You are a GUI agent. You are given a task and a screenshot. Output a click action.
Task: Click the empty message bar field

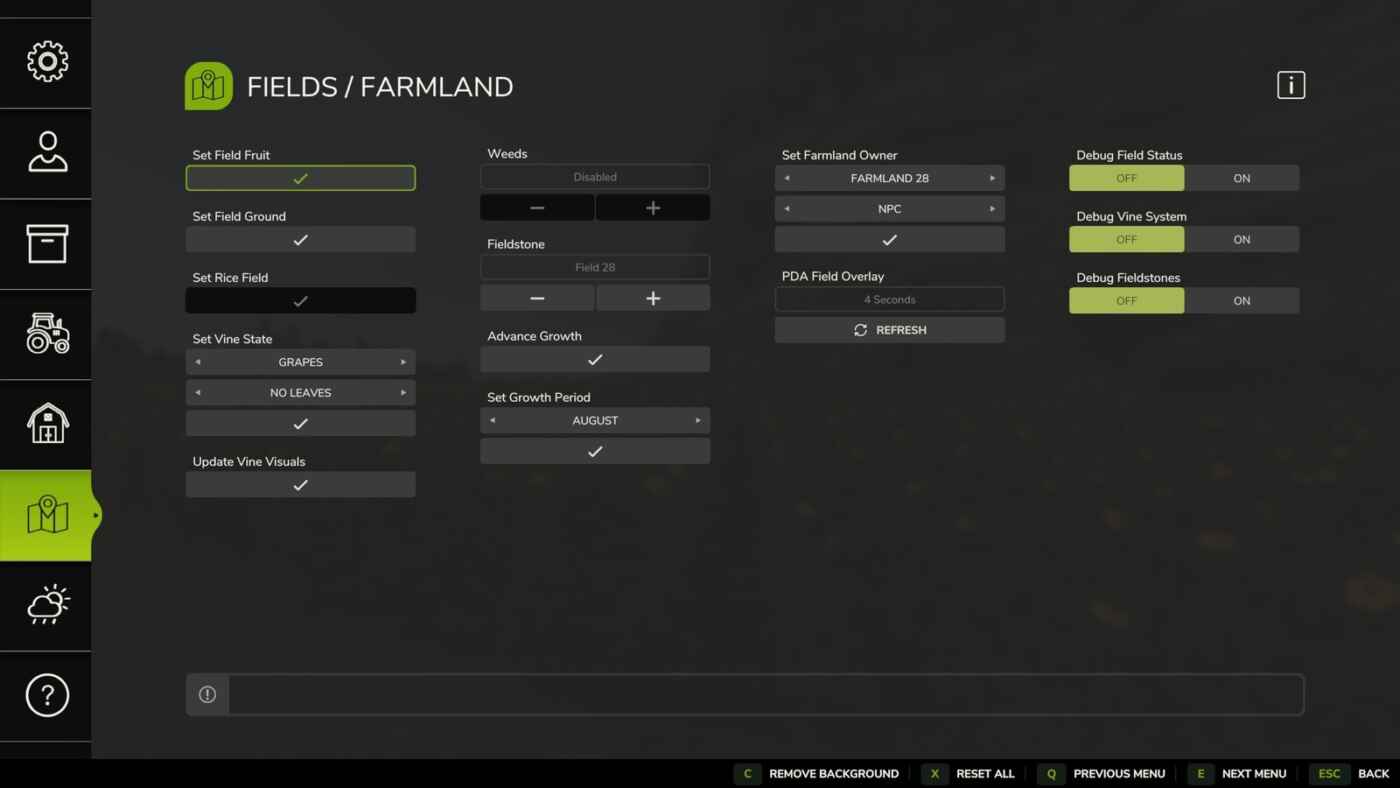(x=766, y=694)
